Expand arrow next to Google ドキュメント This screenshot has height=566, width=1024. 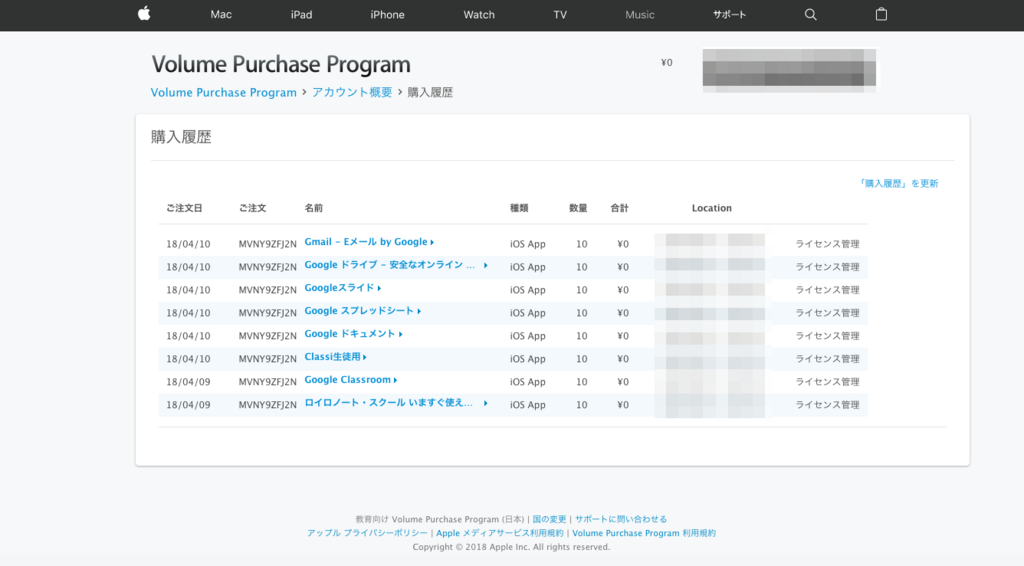coord(401,334)
